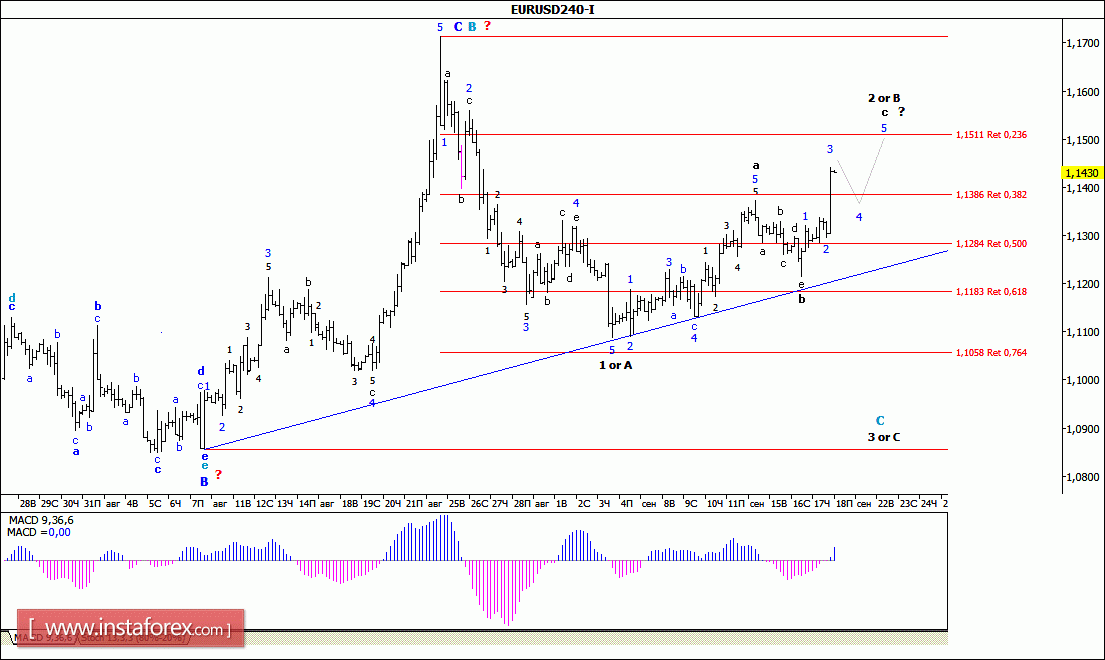Click the EURUSD240-I chart title
This screenshot has width=1105, height=660.
(552, 9)
